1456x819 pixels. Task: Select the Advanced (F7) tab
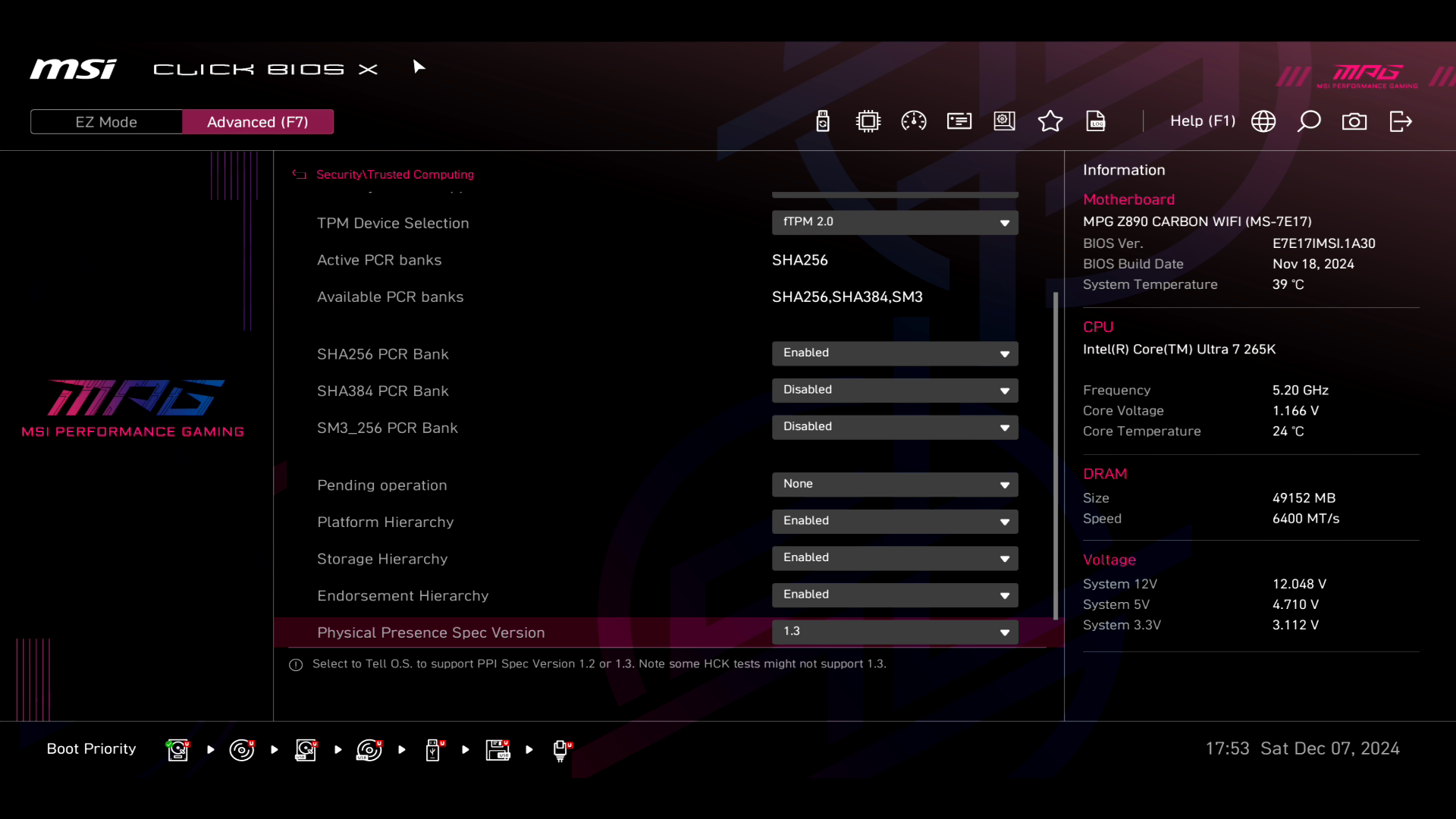tap(258, 122)
